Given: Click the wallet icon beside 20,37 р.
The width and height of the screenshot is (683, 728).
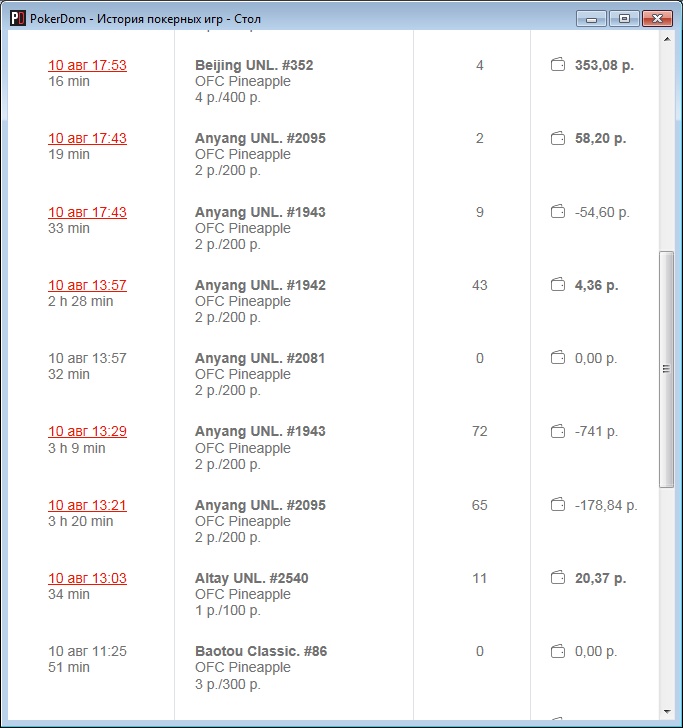Looking at the screenshot, I should tap(558, 578).
